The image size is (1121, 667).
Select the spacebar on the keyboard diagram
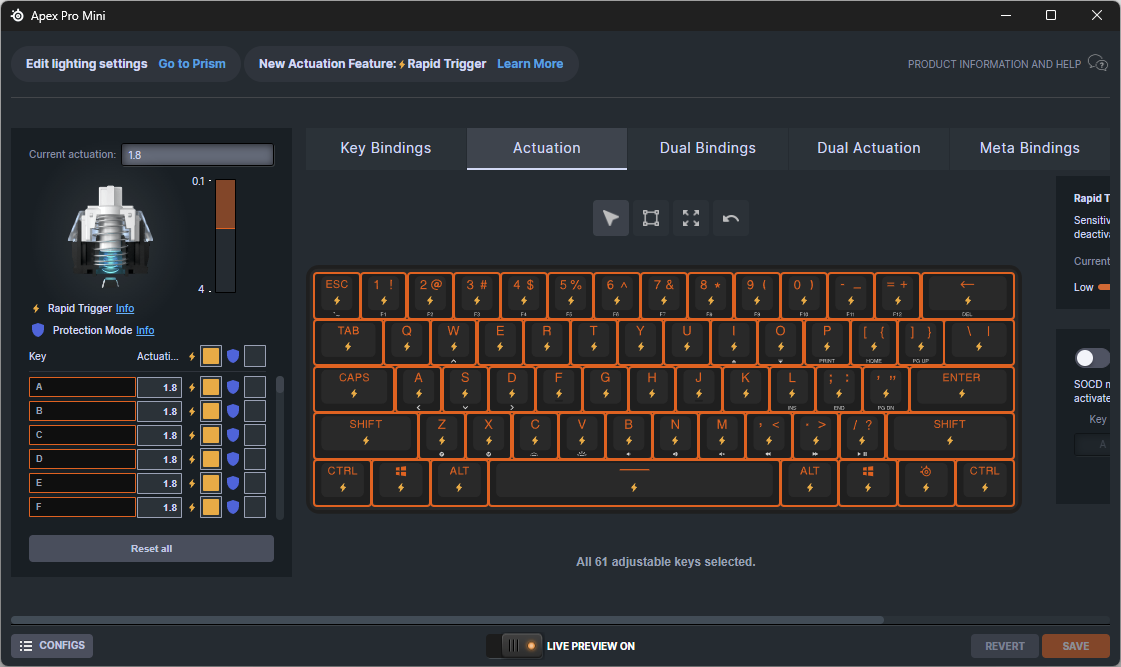click(x=634, y=483)
